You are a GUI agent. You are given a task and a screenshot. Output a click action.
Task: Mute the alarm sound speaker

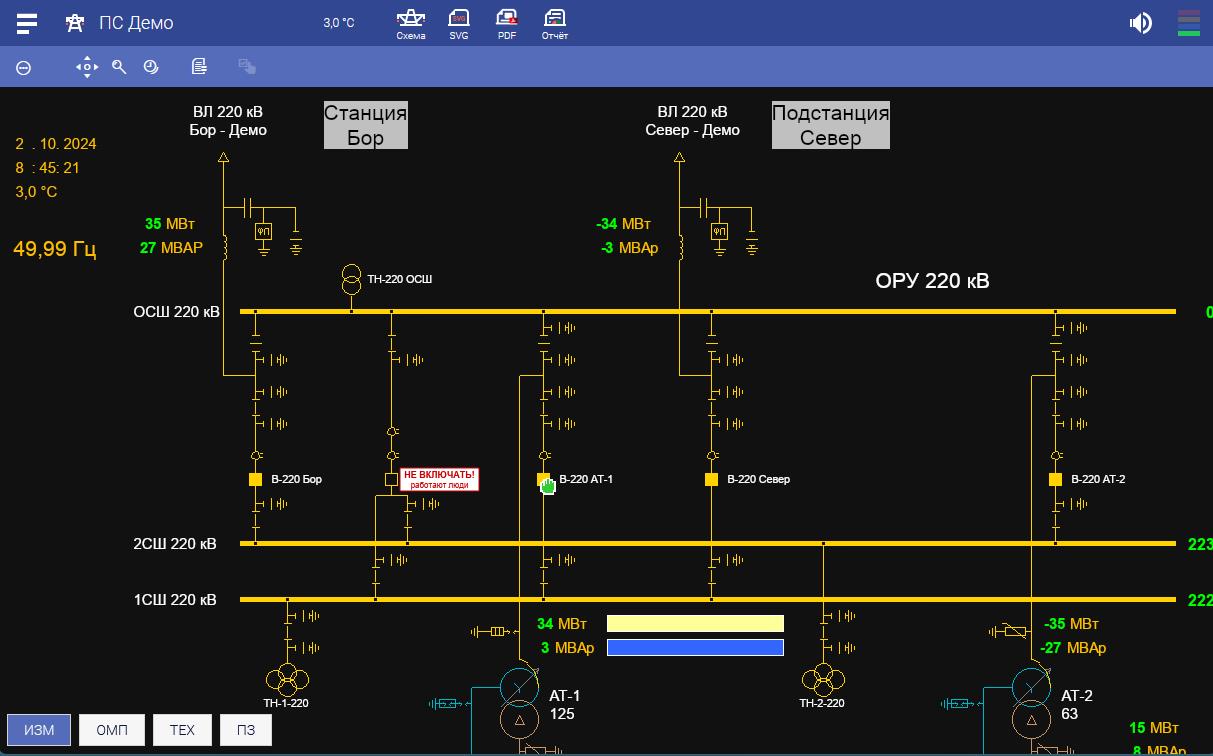pyautogui.click(x=1140, y=23)
